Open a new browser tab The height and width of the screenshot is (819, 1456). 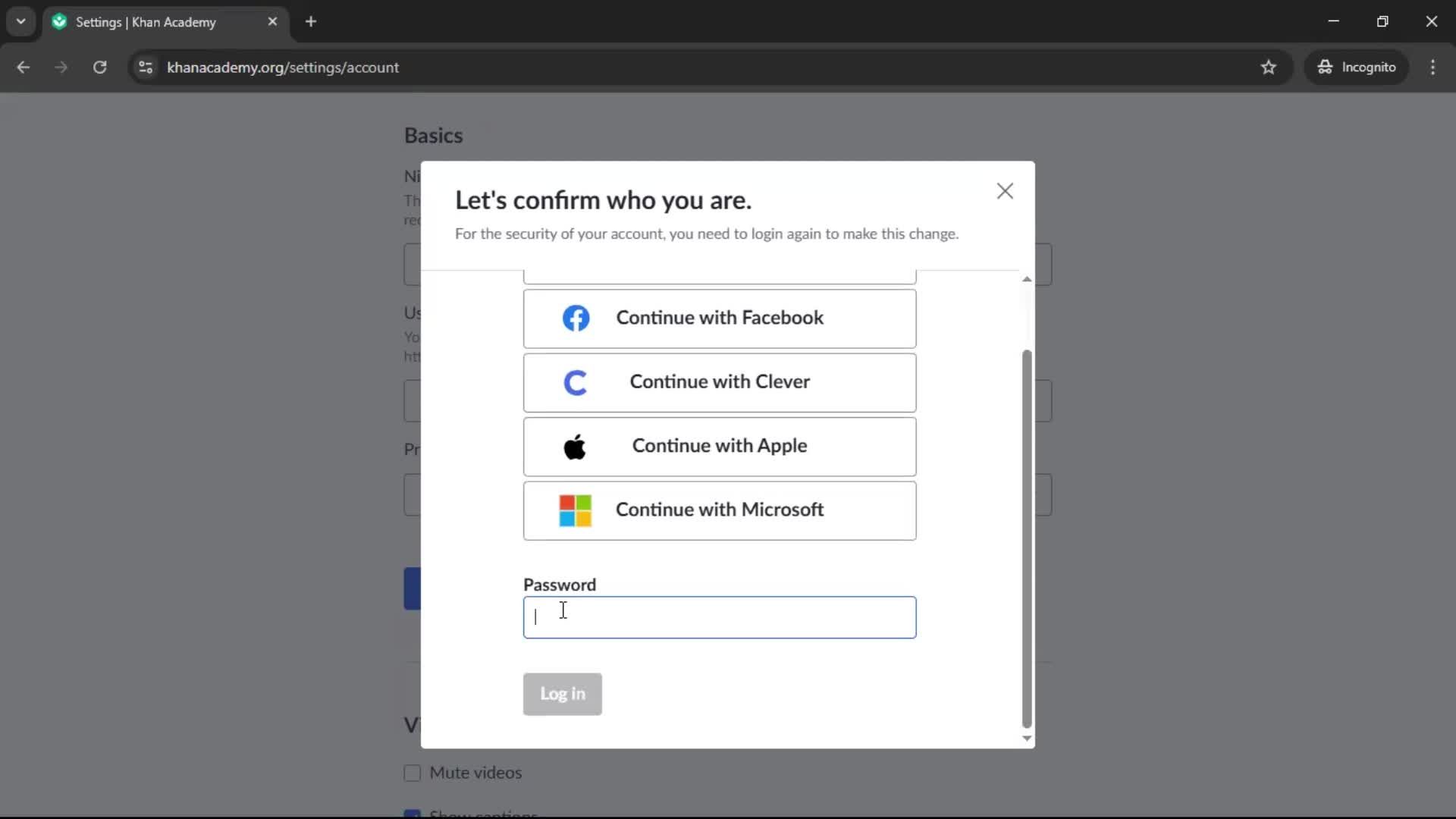(x=311, y=22)
